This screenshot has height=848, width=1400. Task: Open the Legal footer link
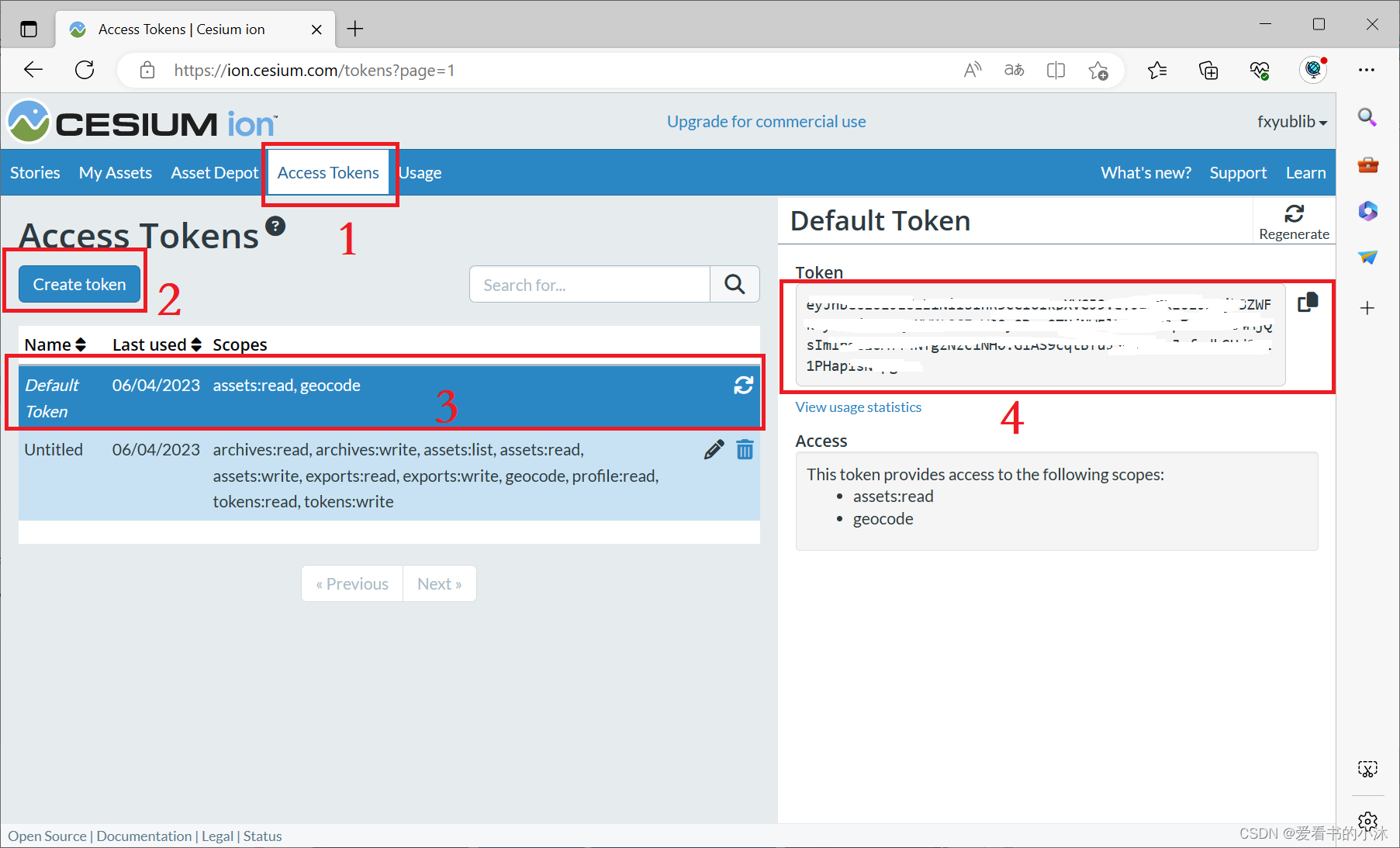click(x=217, y=836)
